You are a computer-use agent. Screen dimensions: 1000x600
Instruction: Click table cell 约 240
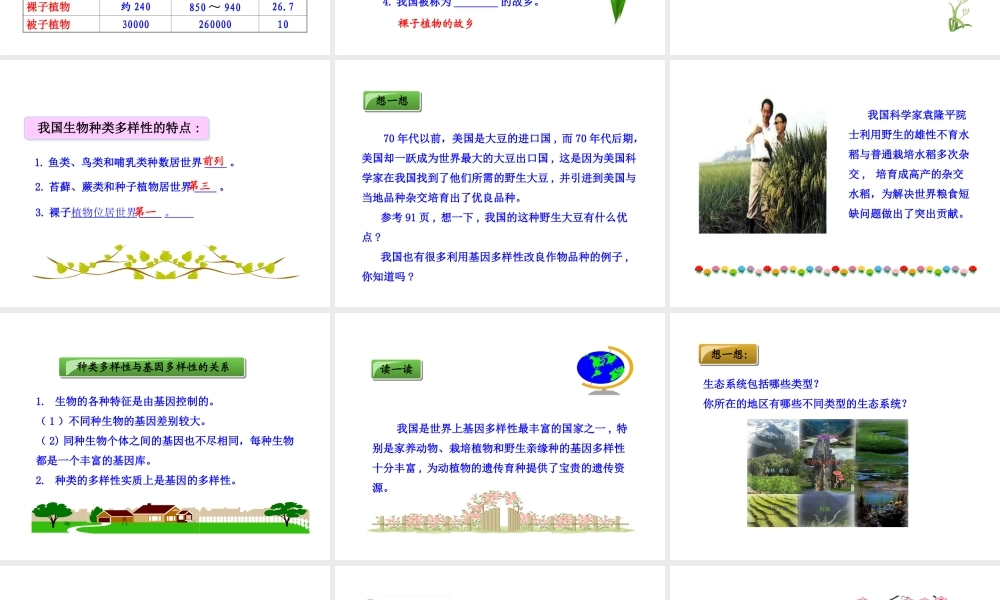(x=136, y=7)
